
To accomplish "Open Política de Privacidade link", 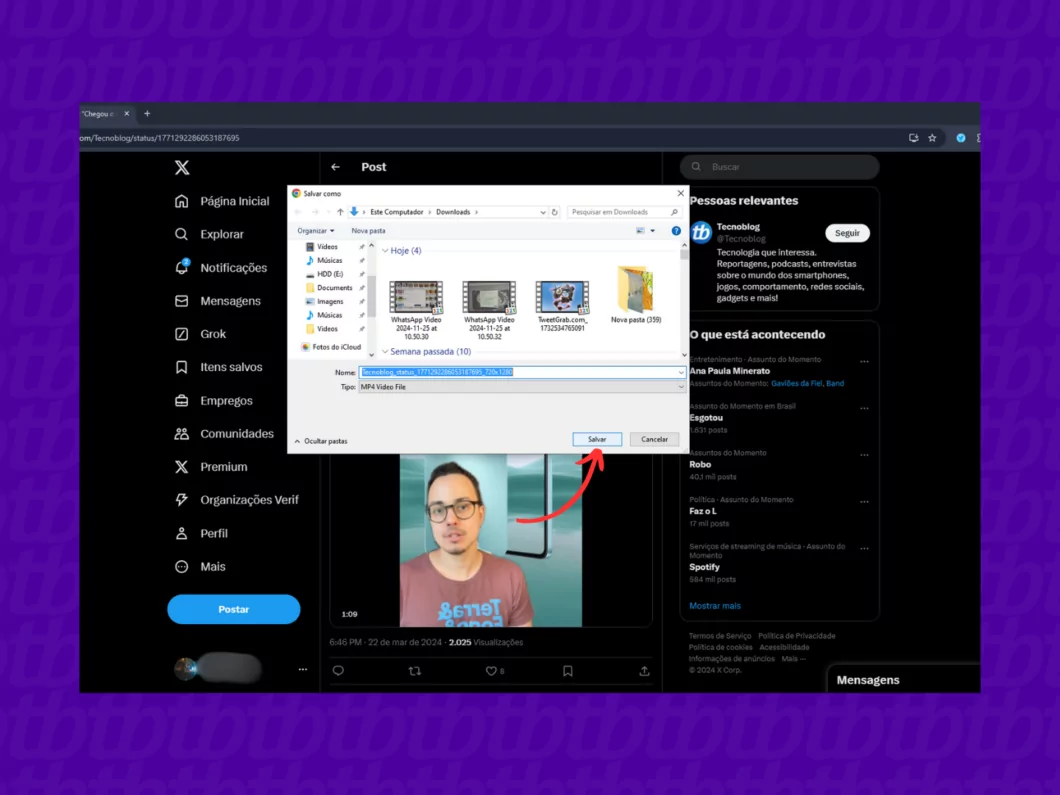I will click(x=797, y=636).
